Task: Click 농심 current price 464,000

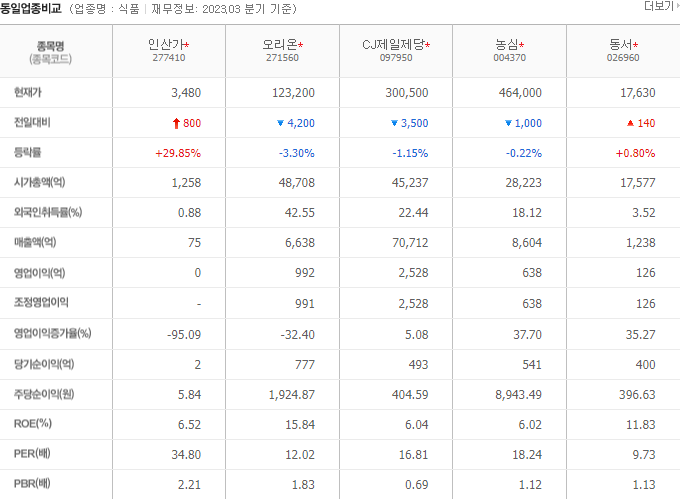Action: click(x=520, y=93)
